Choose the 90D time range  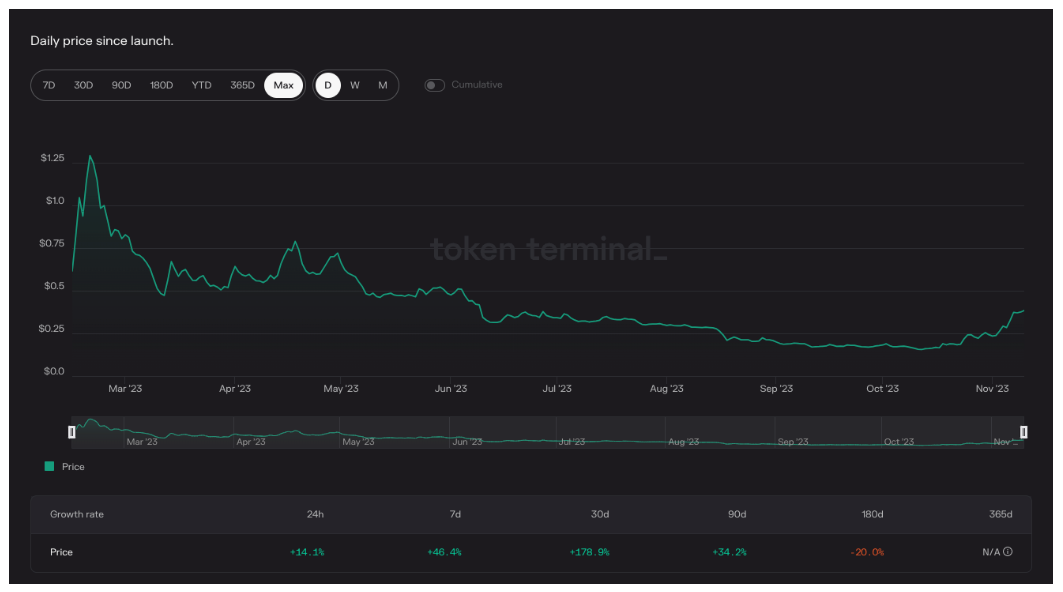click(x=121, y=85)
